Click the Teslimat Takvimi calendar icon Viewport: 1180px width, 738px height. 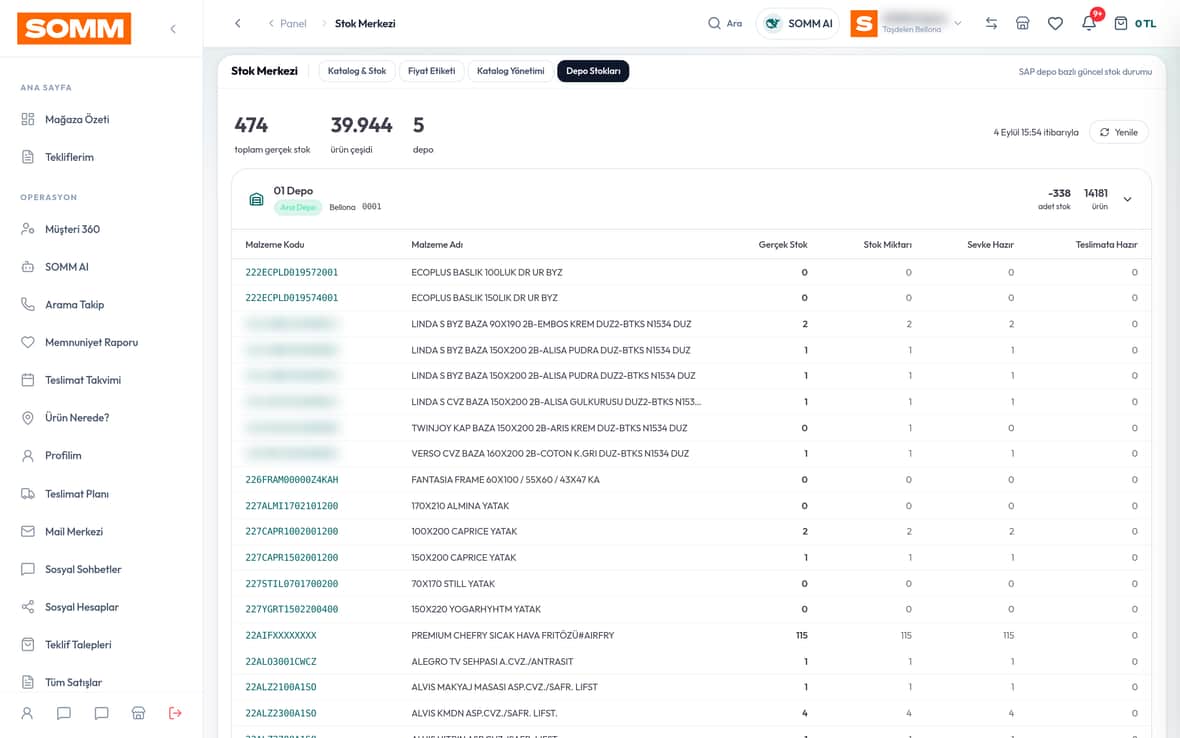[x=28, y=380]
